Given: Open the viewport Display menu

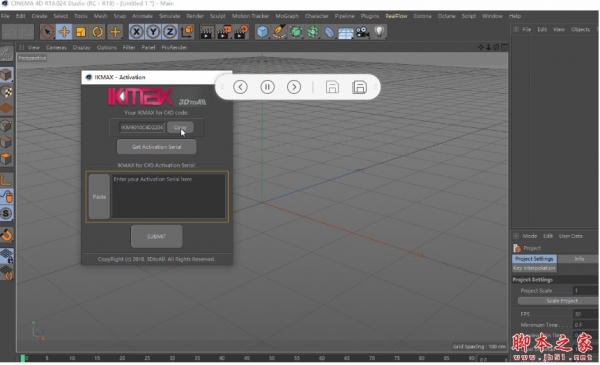Looking at the screenshot, I should point(82,47).
